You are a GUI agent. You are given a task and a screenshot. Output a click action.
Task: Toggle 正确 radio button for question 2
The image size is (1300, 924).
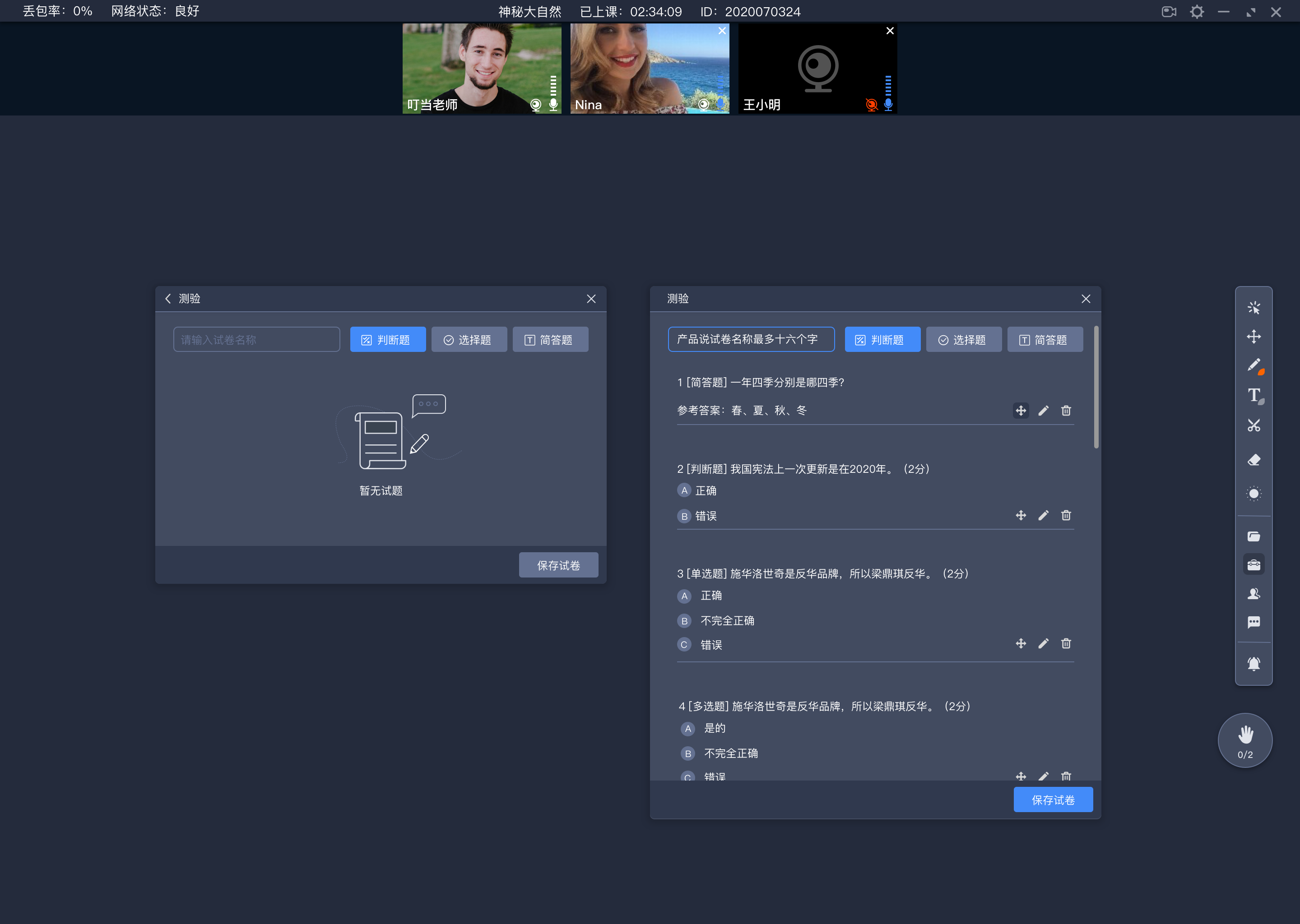click(683, 490)
